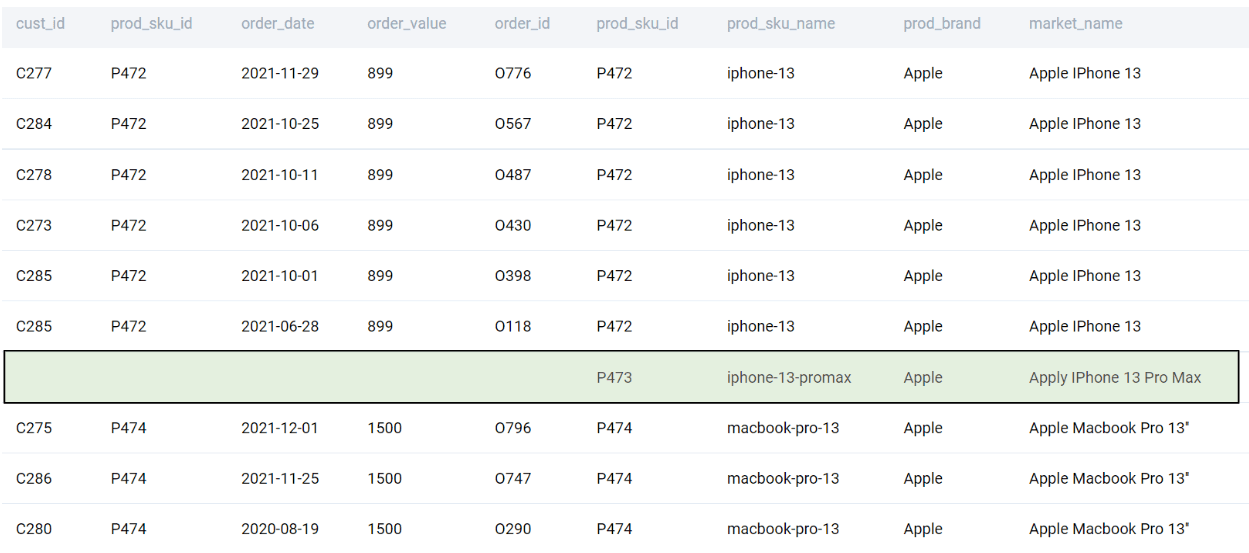The height and width of the screenshot is (553, 1249).
Task: Click macbook-pro-13 in the O796 row
Action: pyautogui.click(x=783, y=428)
